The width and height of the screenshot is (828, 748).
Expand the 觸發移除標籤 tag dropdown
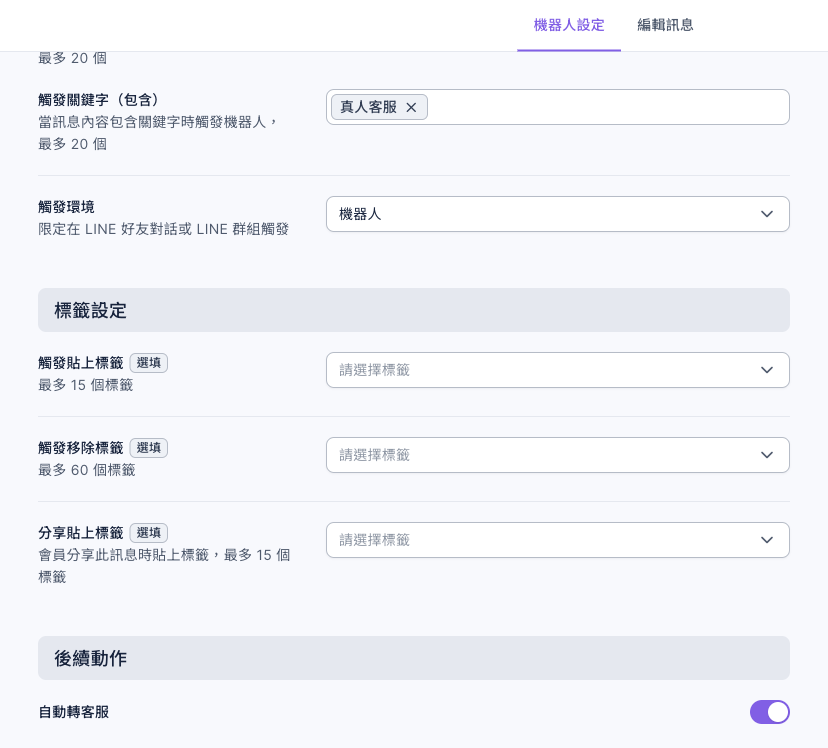click(558, 455)
